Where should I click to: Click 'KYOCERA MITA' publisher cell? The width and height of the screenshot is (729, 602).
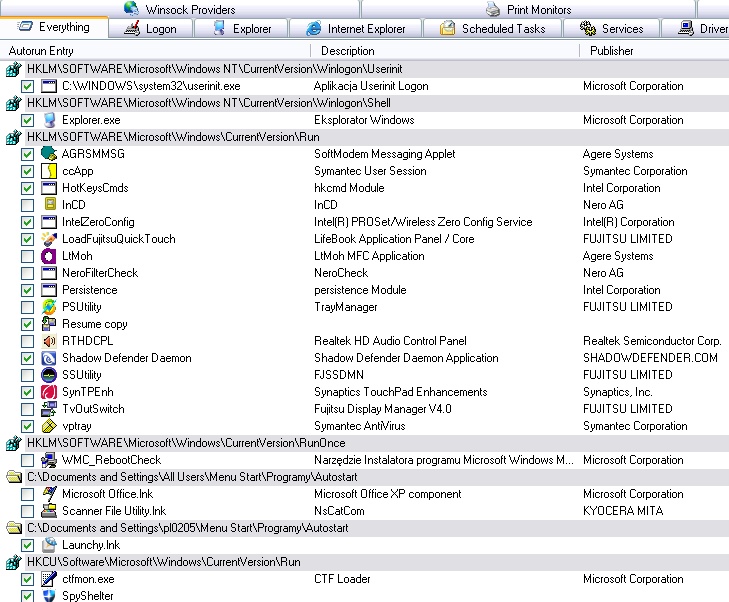coord(623,511)
